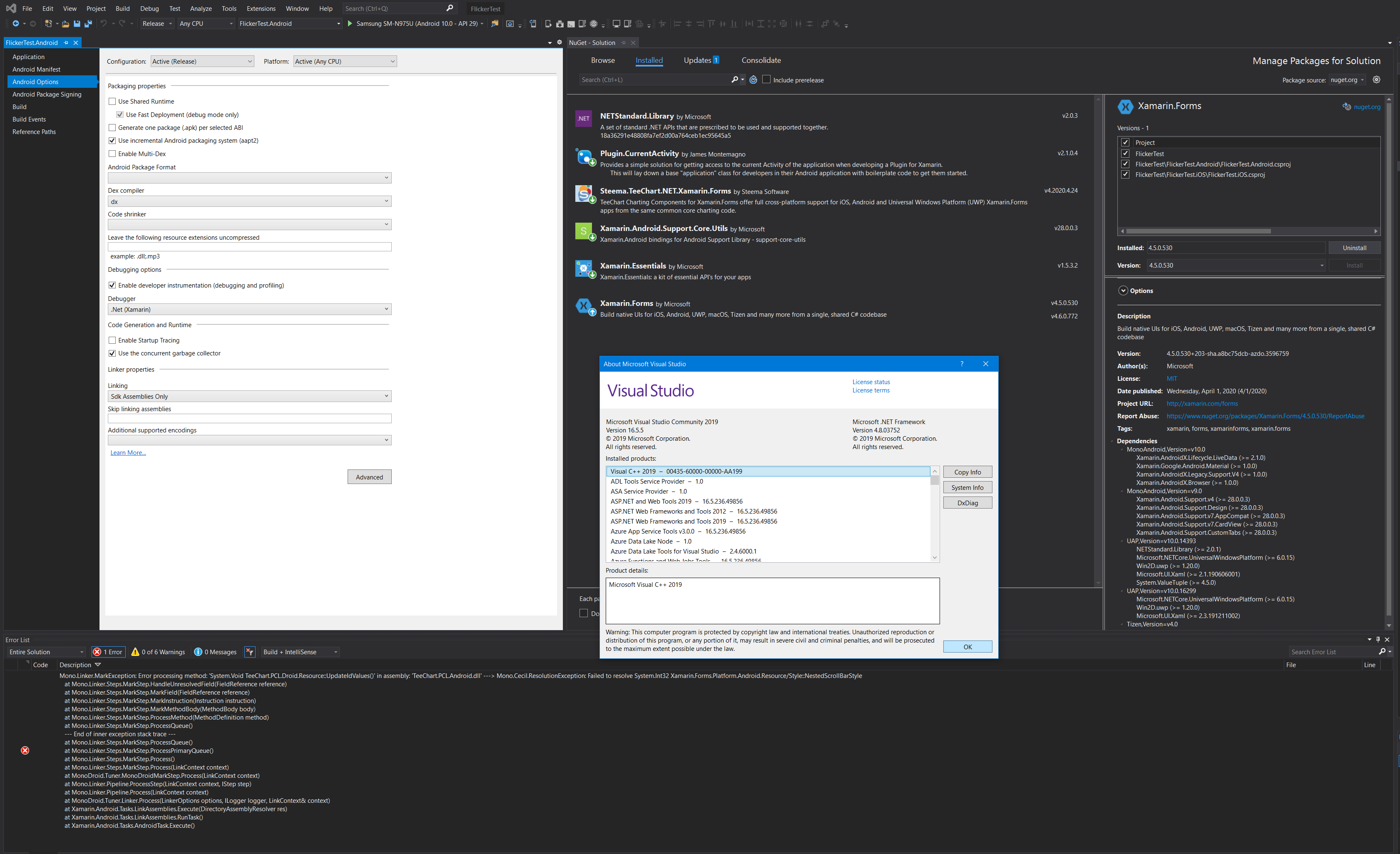Screen dimensions: 1400x854
Task: Expand the Options section in NuGet details
Action: pos(1123,290)
